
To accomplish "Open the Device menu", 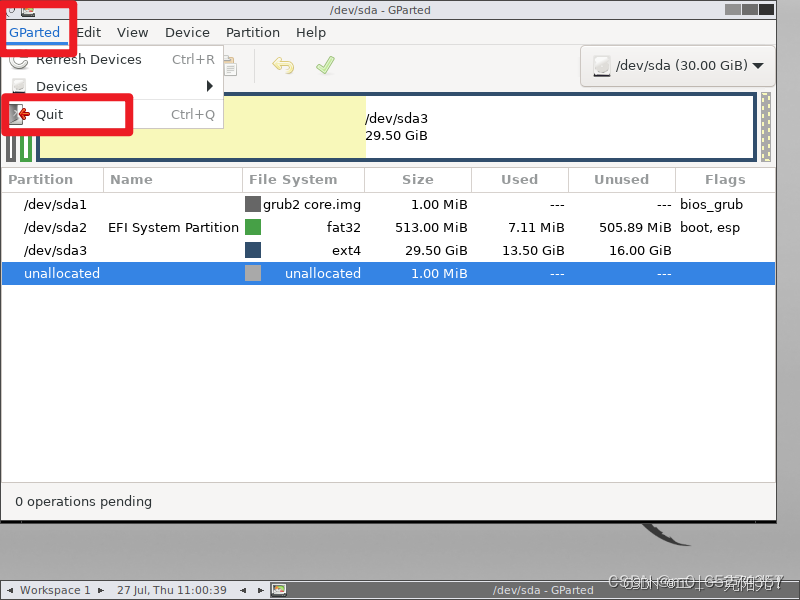I will (x=187, y=33).
